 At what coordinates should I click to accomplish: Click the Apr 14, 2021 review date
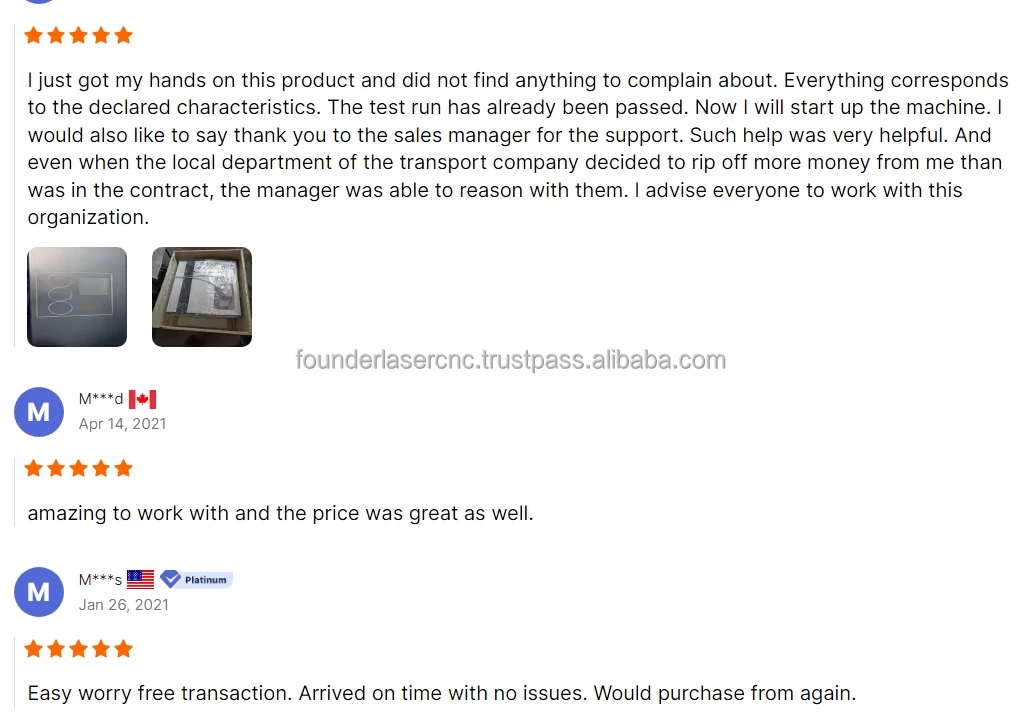click(123, 424)
